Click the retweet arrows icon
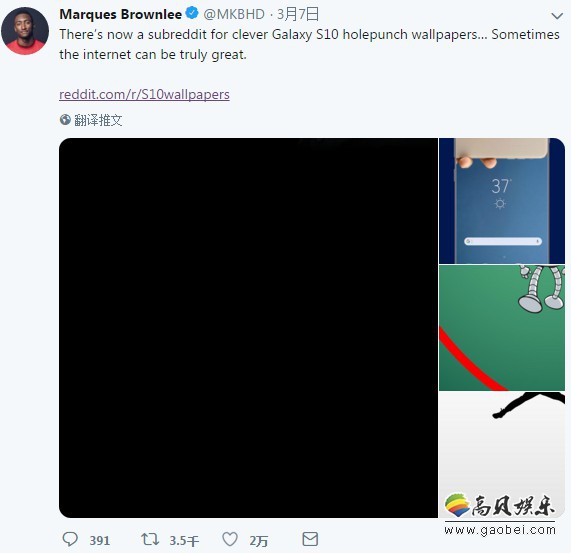This screenshot has height=553, width=571. 150,539
